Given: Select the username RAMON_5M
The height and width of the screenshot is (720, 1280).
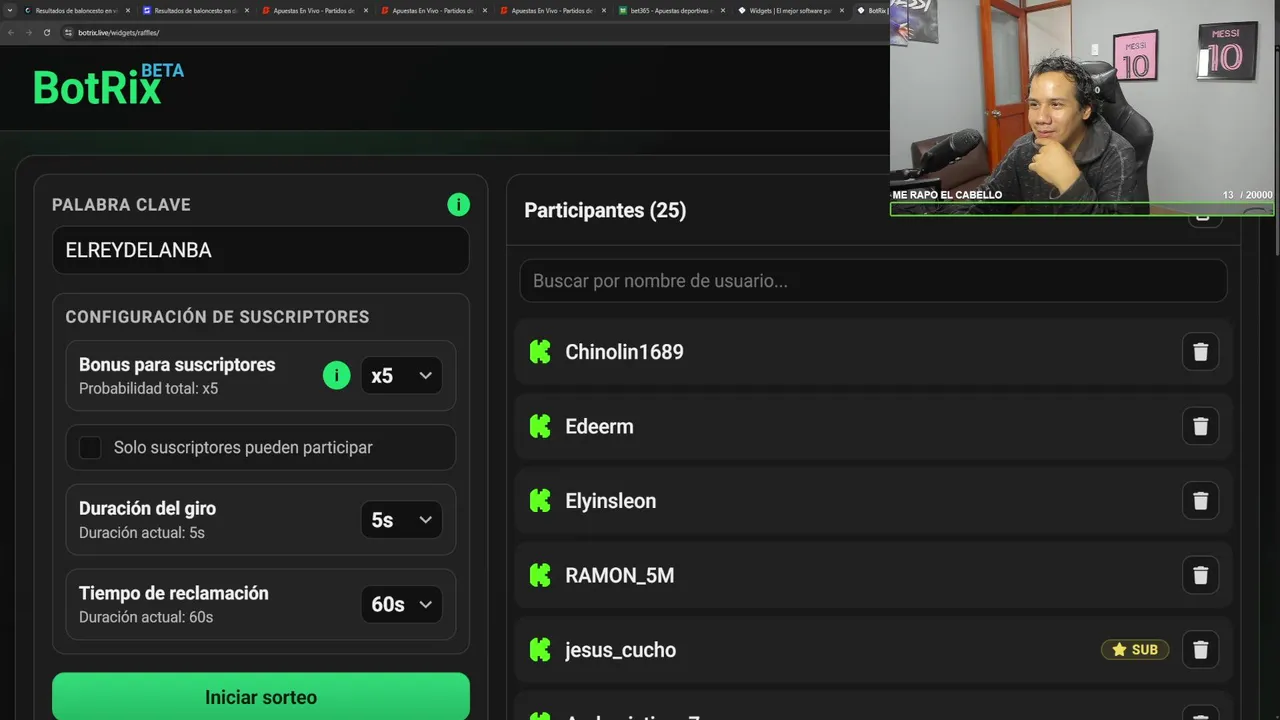Looking at the screenshot, I should tap(620, 576).
